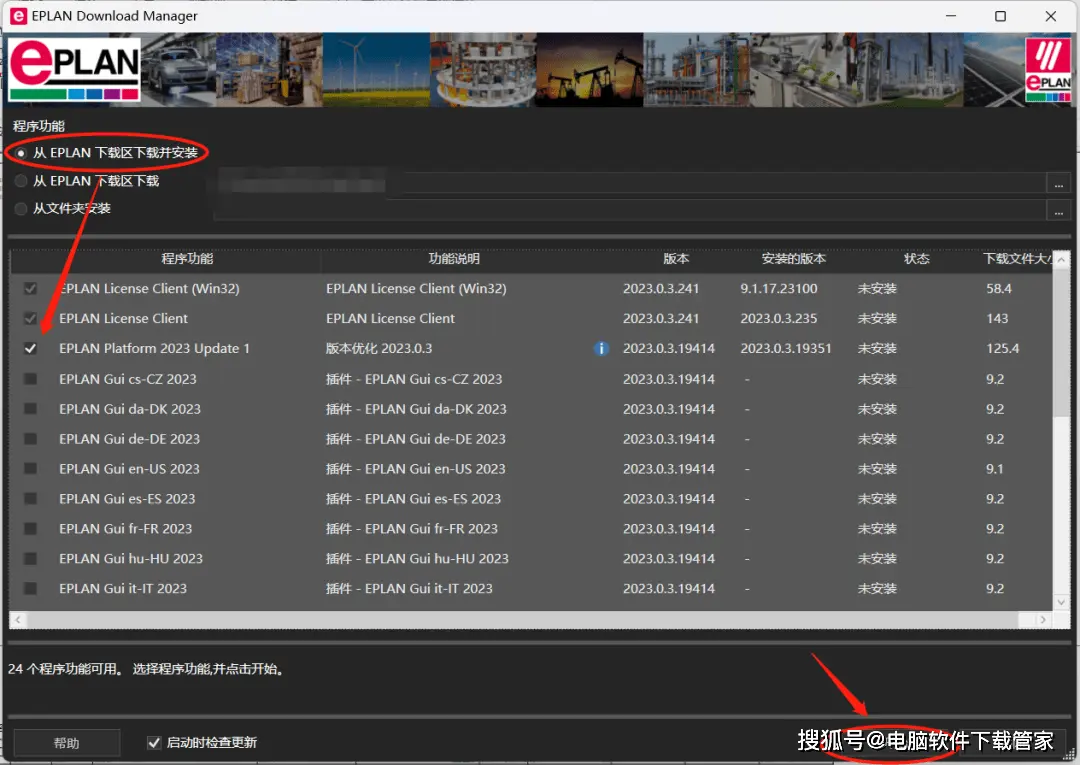Click the 下载文件大小 column header
Screen dimensions: 1080x765
click(x=1017, y=259)
